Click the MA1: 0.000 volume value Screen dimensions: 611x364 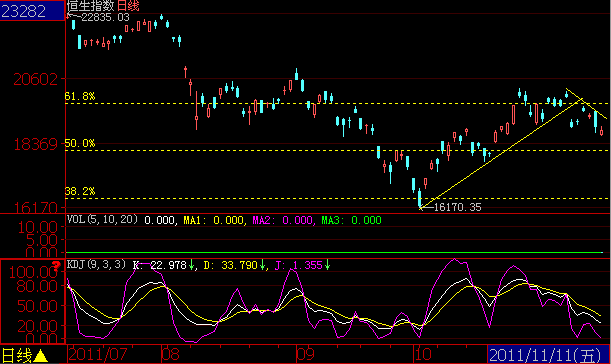(x=214, y=221)
